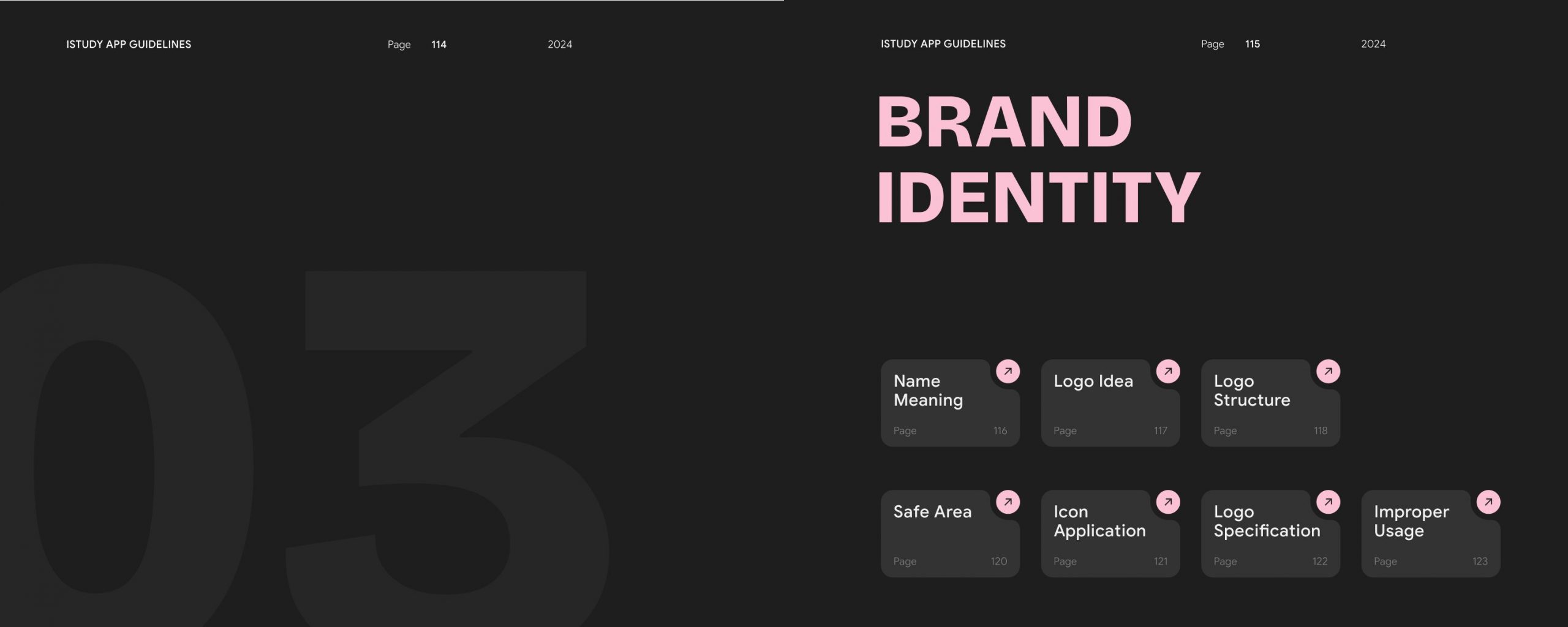
Task: Click the IDENTITY heading word
Action: [x=1039, y=197]
